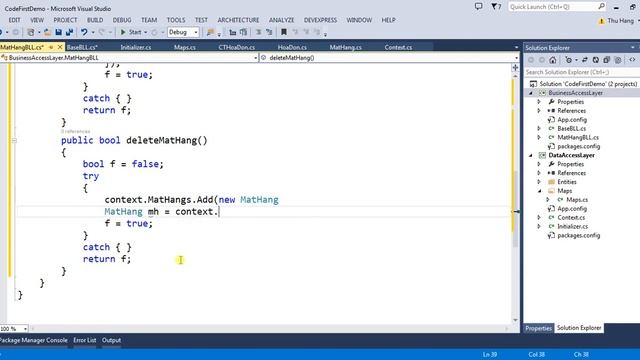Switch to the CTHoaDon.cs tab
The width and height of the screenshot is (640, 360).
click(x=237, y=47)
